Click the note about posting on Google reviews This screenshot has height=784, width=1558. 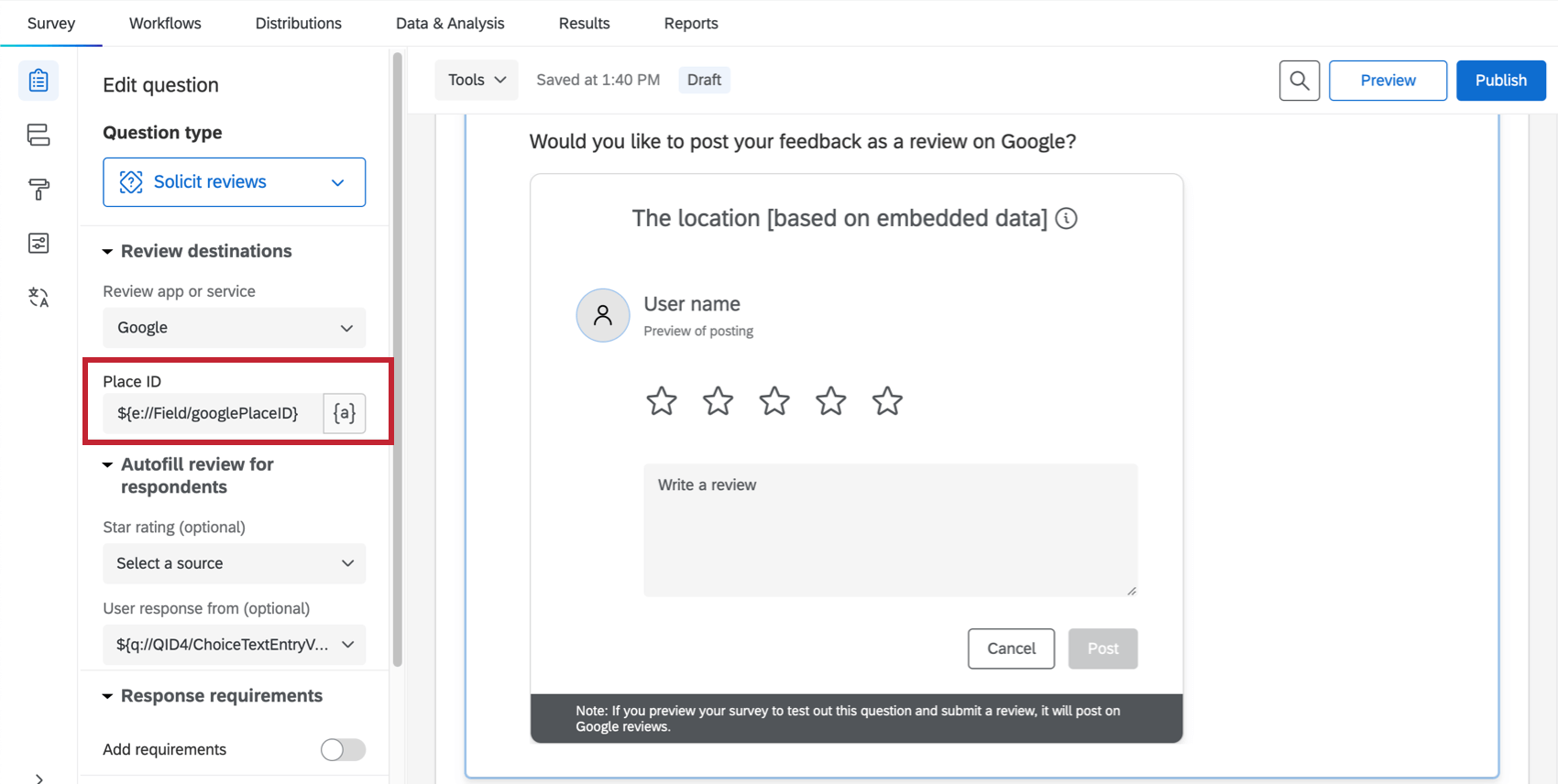tap(848, 718)
